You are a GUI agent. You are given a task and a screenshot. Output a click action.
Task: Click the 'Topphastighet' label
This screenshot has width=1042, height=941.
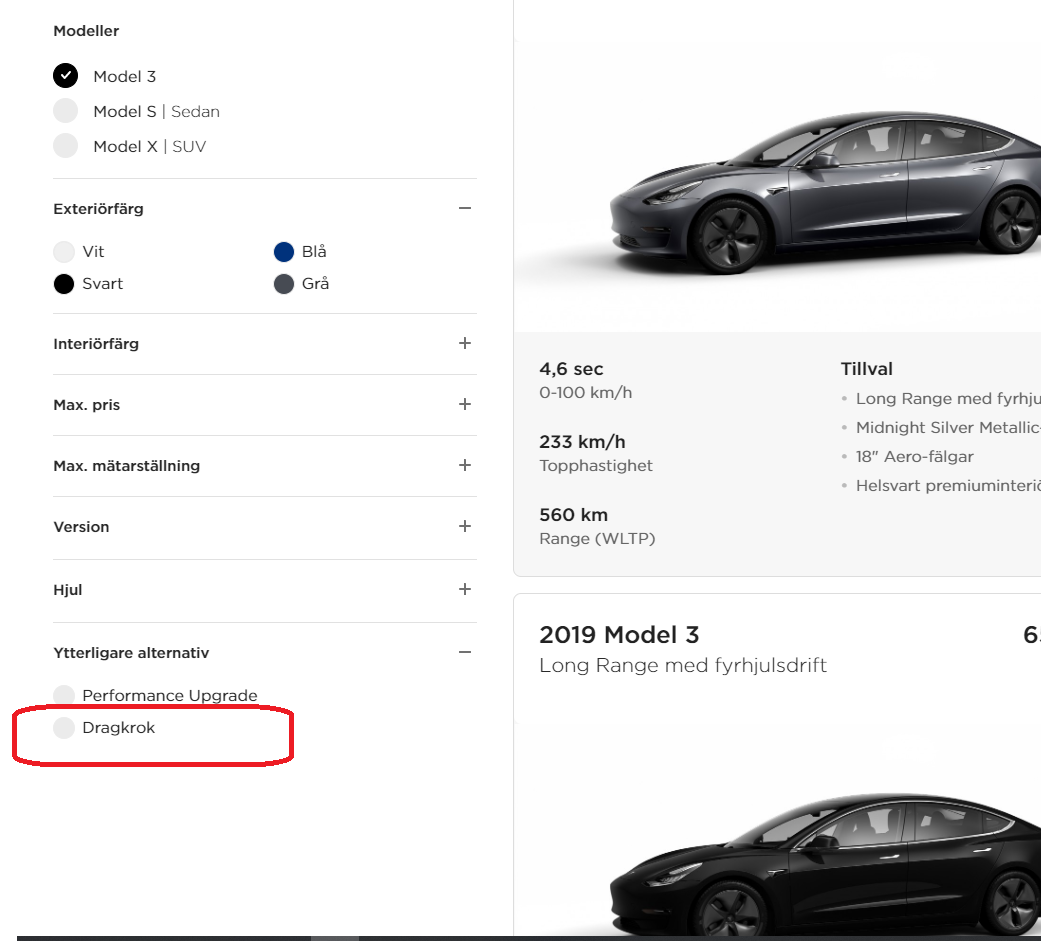pos(595,465)
